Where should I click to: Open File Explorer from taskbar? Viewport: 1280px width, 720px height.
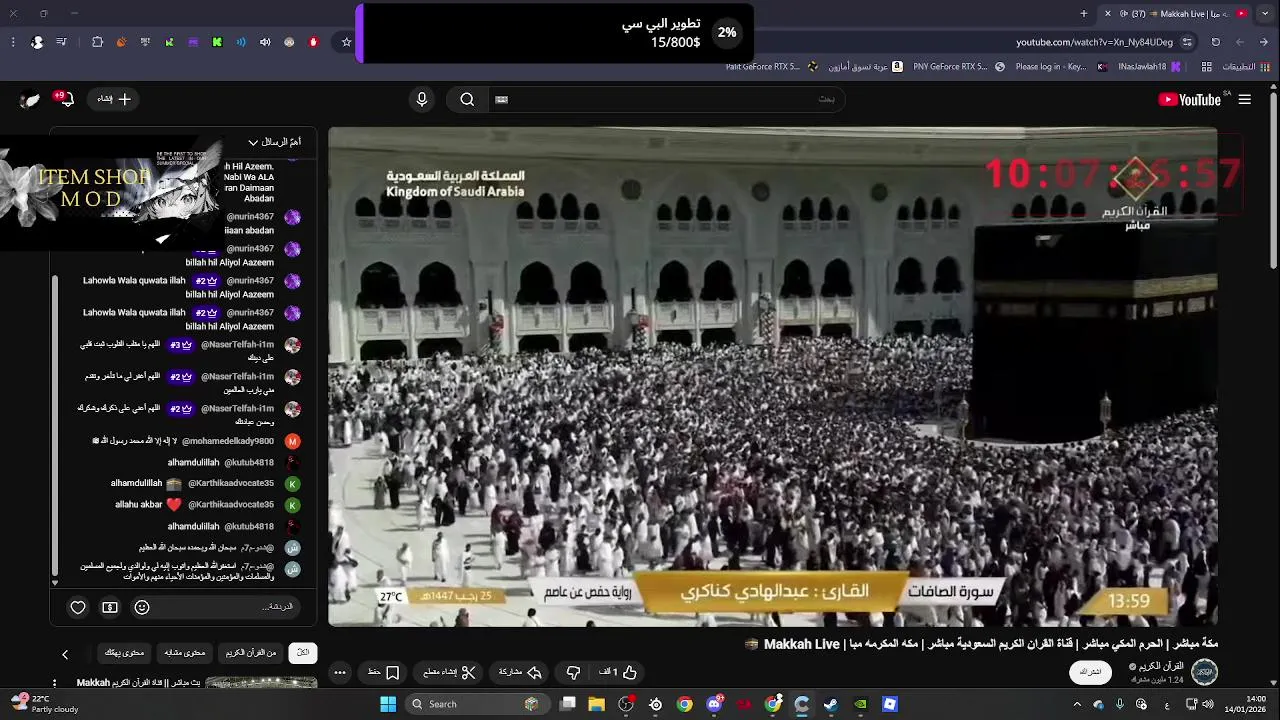597,704
